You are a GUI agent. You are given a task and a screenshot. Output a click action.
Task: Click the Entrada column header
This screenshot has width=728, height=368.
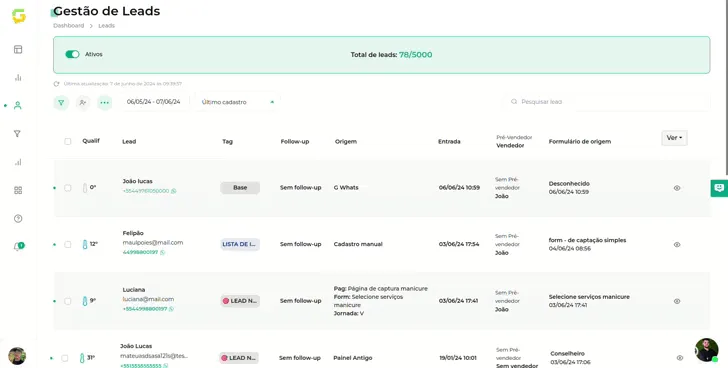tap(449, 142)
